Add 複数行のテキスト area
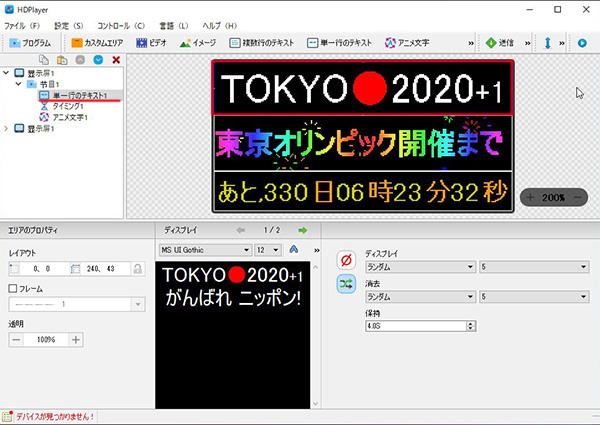This screenshot has width=600, height=425. 262,43
